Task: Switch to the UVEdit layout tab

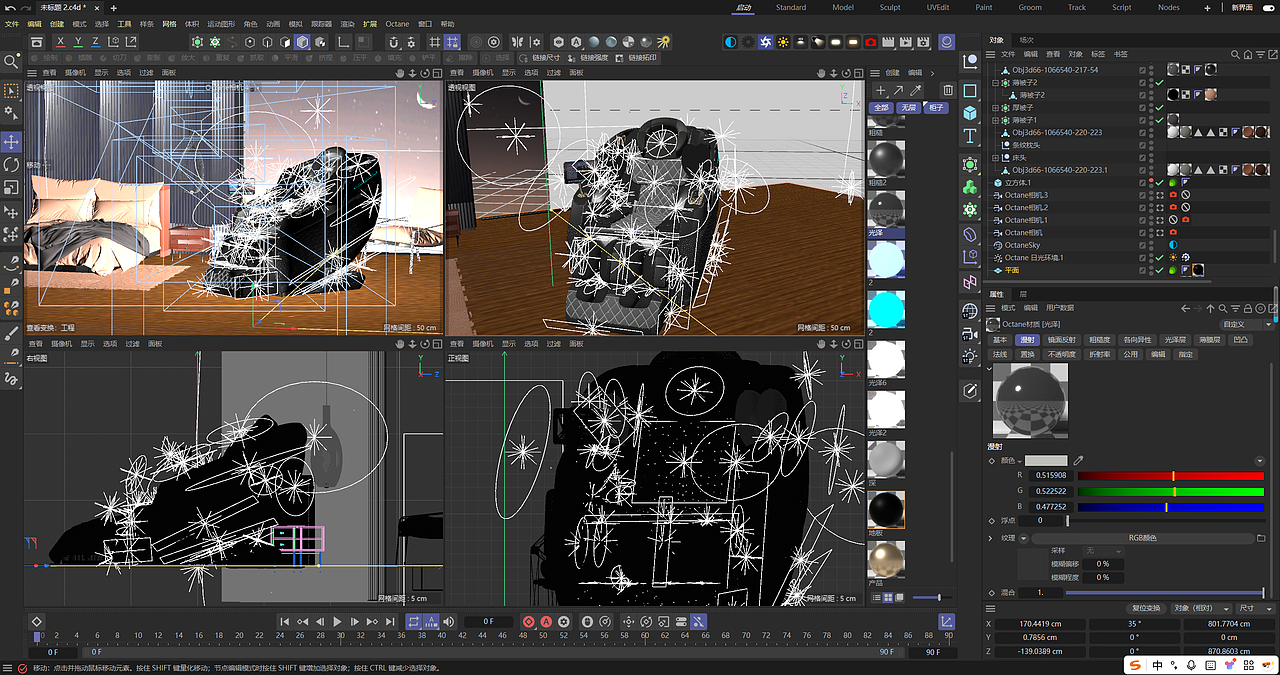Action: [938, 7]
